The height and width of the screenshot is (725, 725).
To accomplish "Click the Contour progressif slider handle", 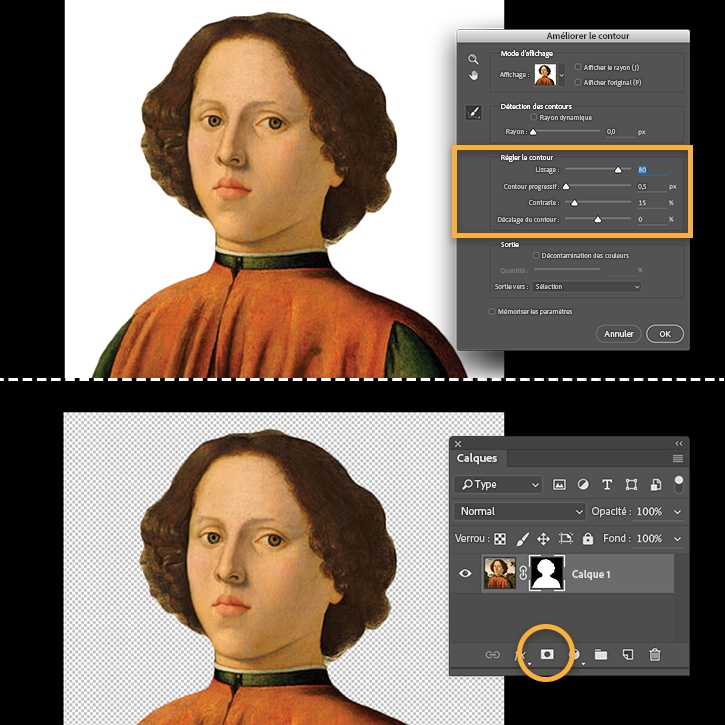I will [x=566, y=187].
